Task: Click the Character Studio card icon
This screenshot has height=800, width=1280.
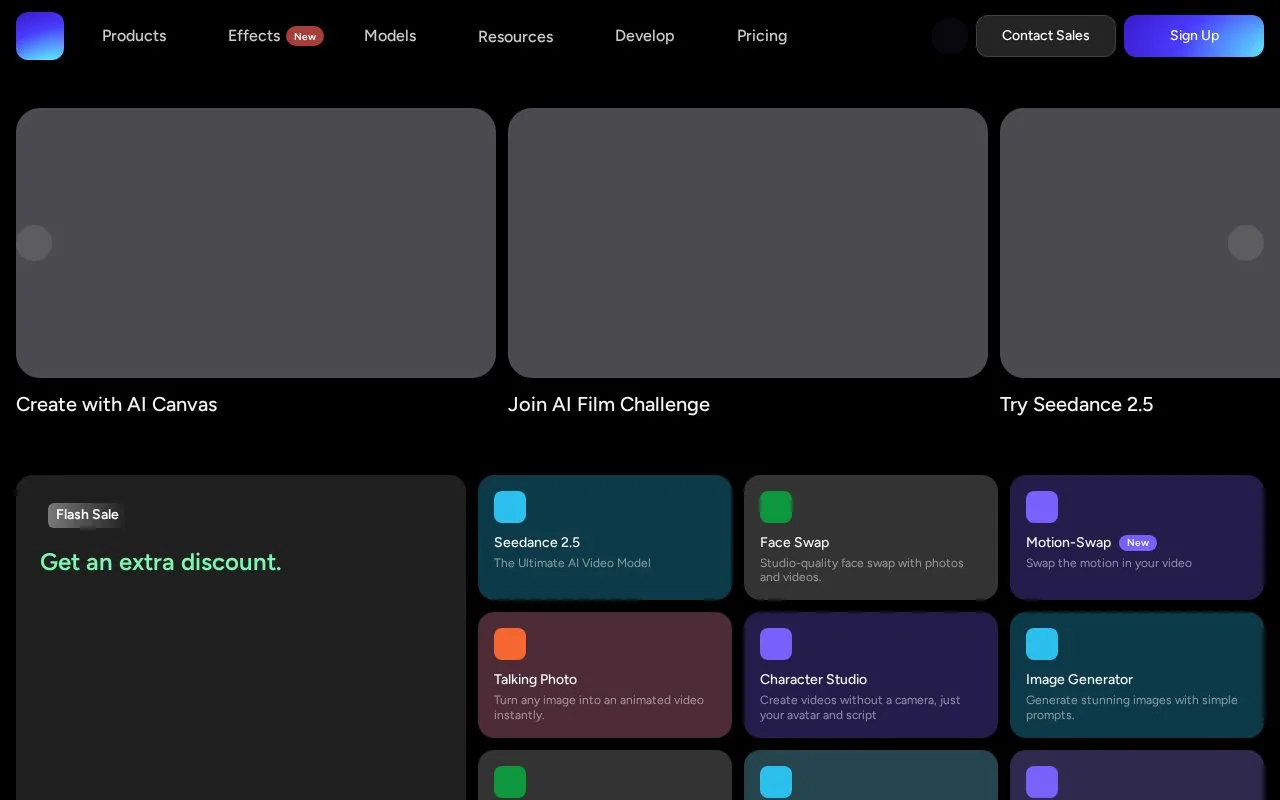Action: pyautogui.click(x=776, y=644)
